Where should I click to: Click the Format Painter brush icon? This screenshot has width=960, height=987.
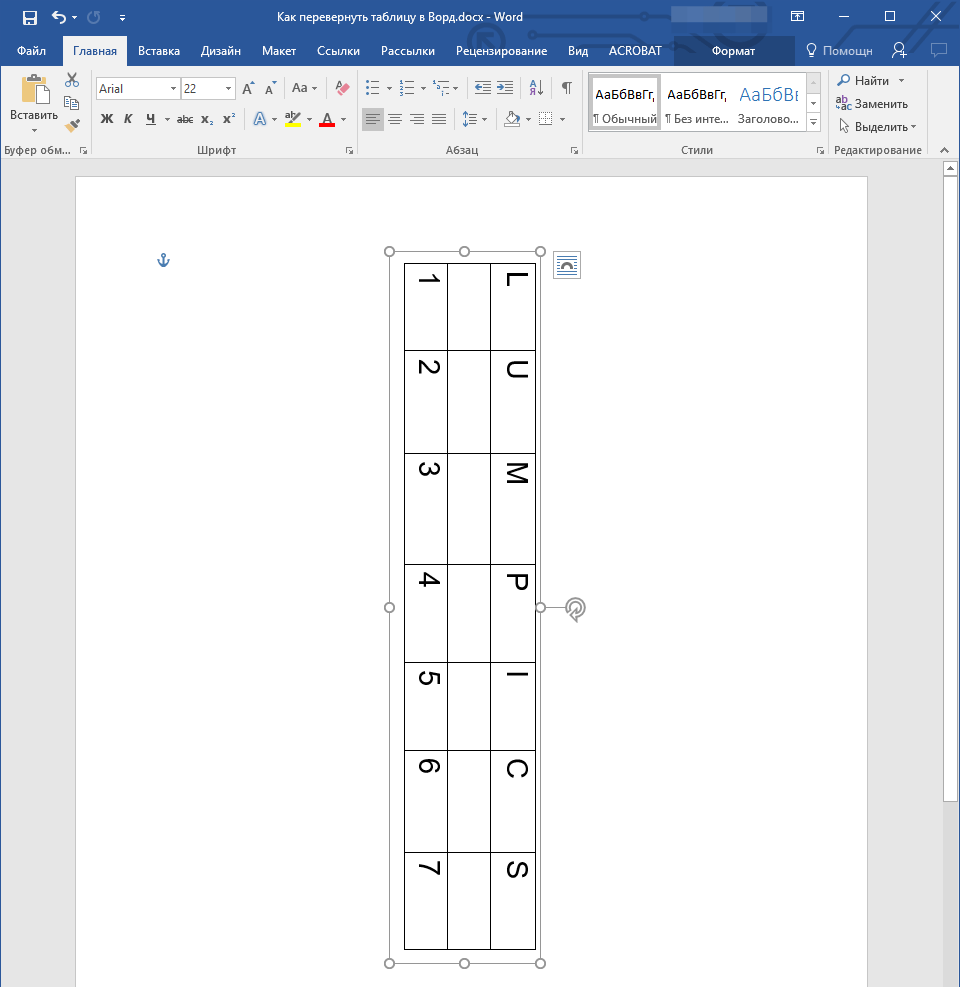point(71,126)
